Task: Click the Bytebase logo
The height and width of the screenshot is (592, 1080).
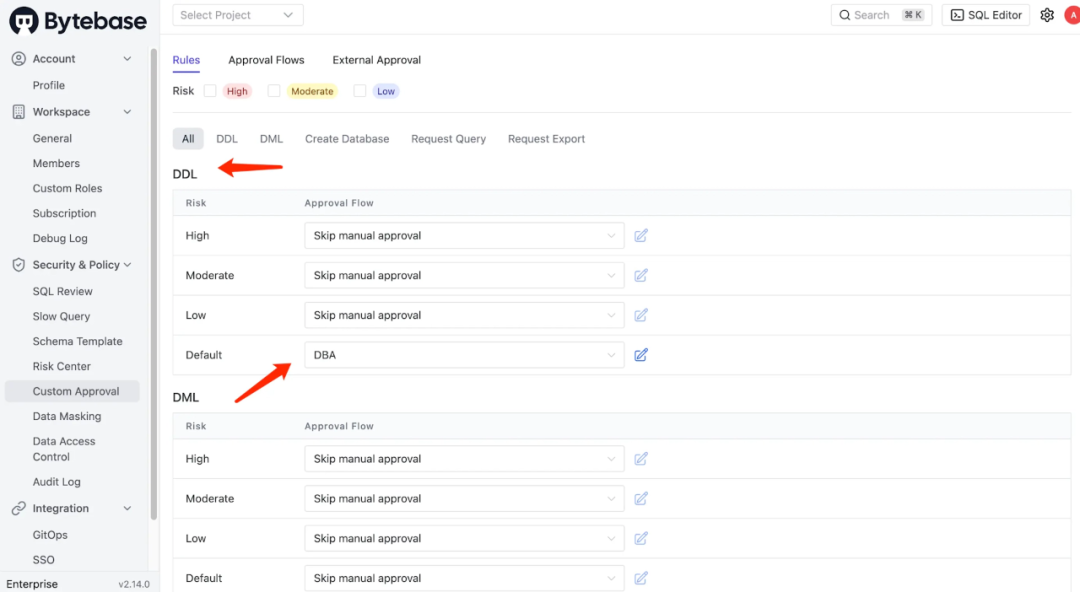Action: (x=78, y=20)
